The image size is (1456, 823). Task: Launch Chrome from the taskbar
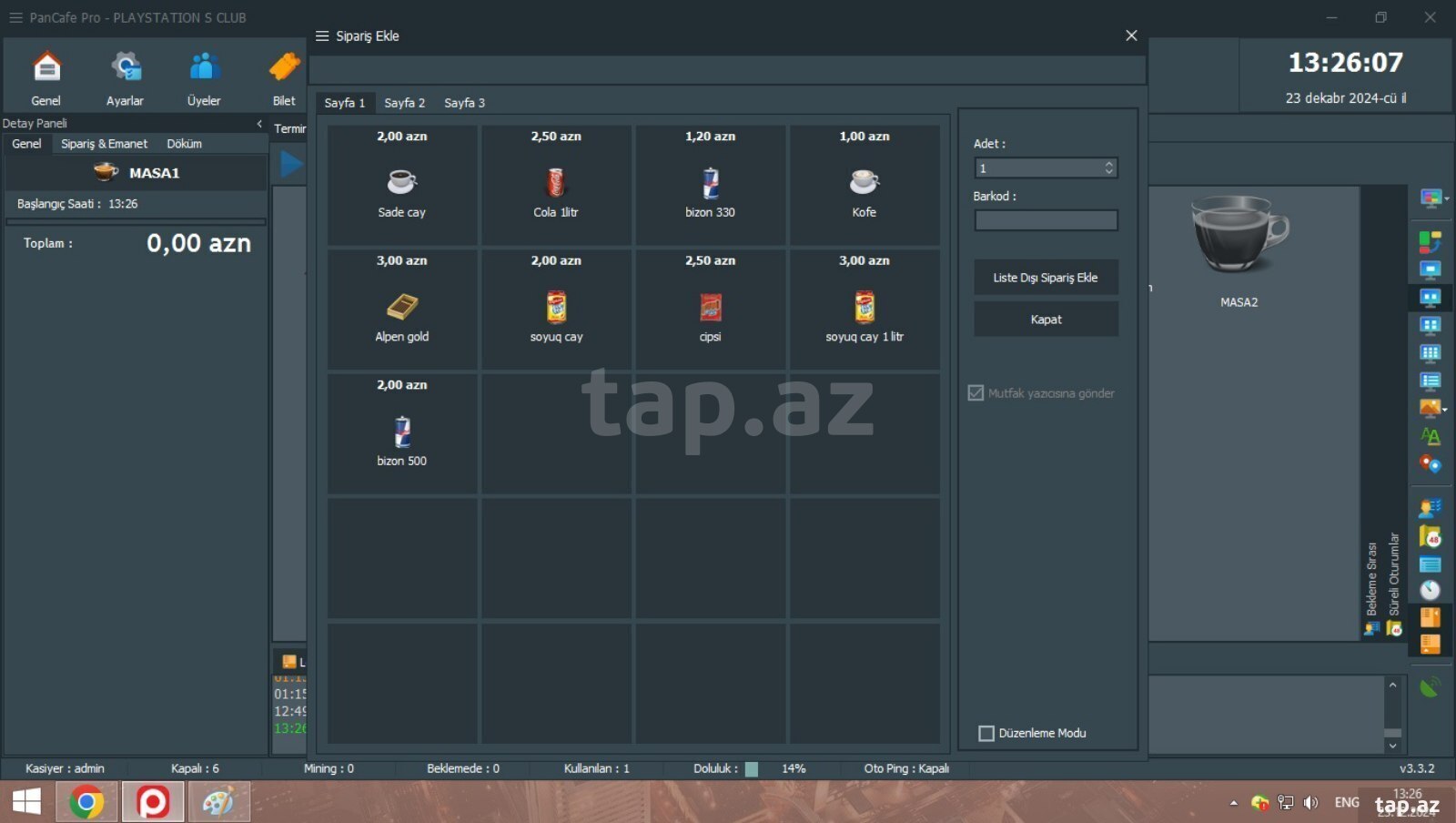[86, 802]
